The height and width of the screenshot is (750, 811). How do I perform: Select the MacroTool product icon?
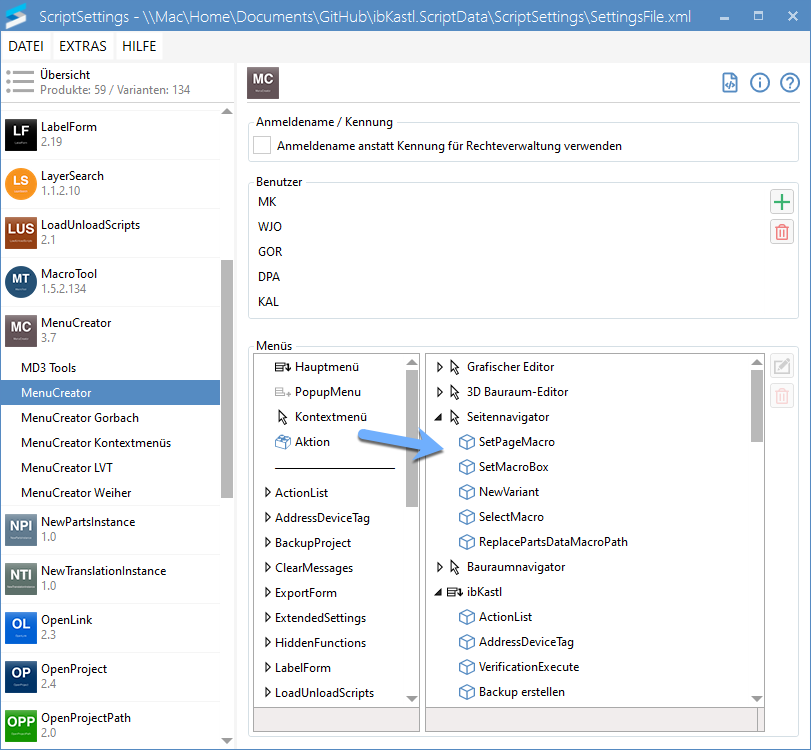coord(21,282)
